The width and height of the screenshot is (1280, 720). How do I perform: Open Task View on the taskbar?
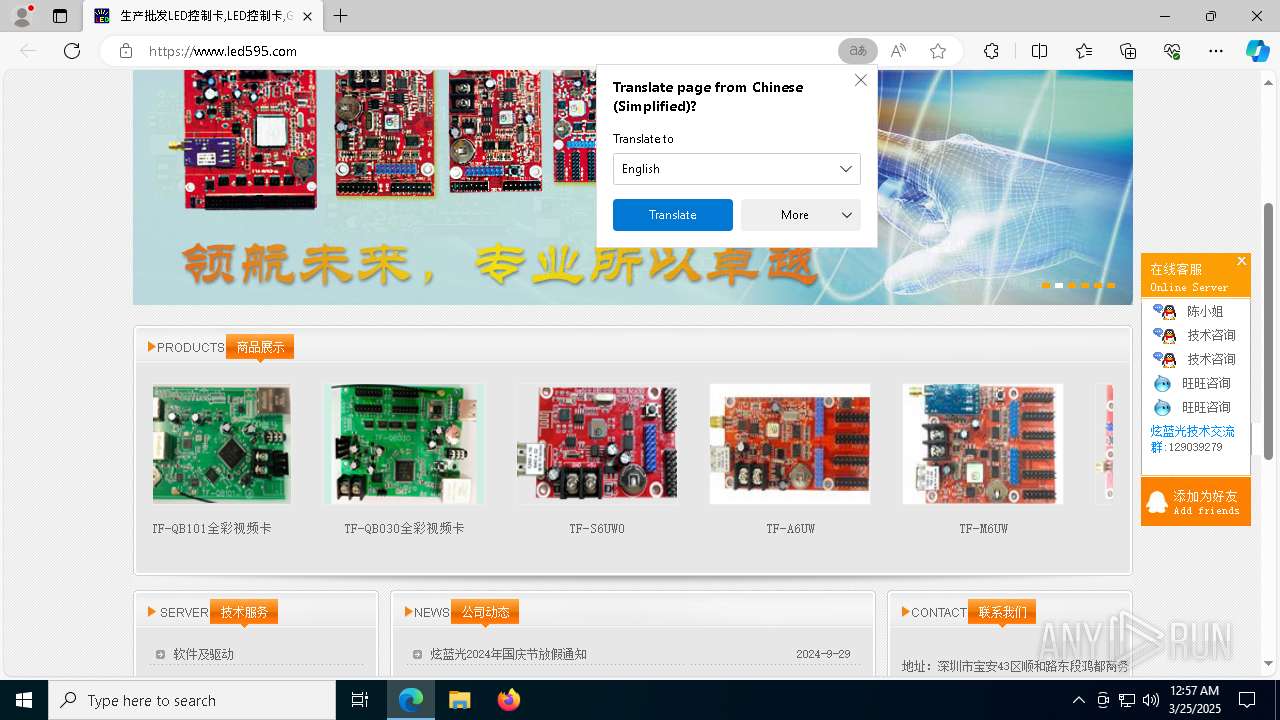click(360, 700)
